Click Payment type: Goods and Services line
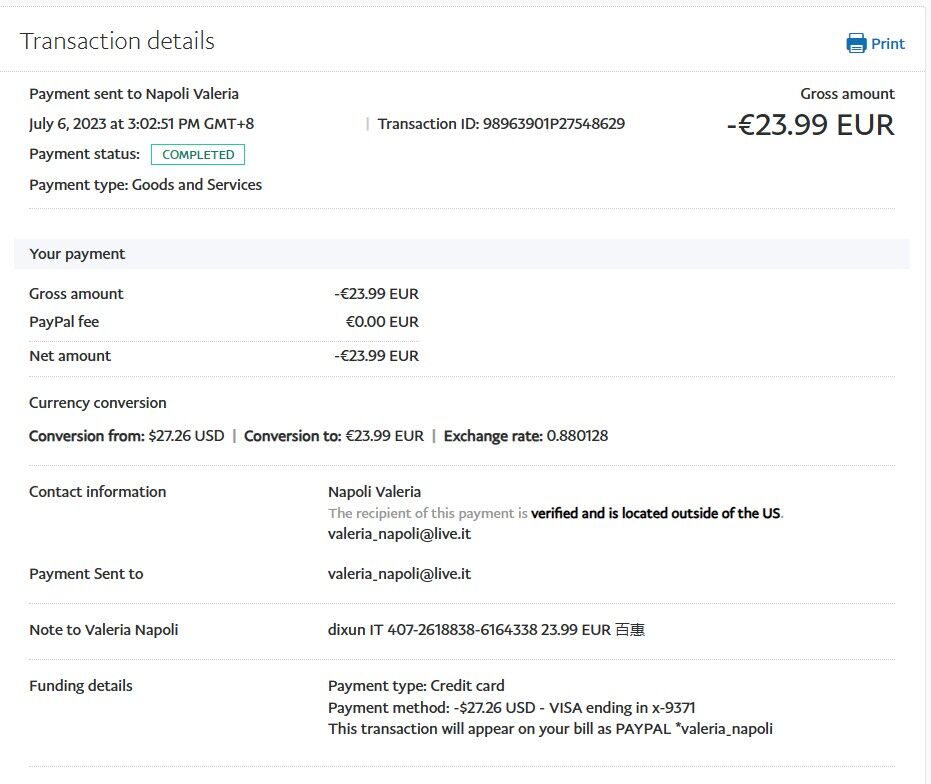 click(145, 185)
